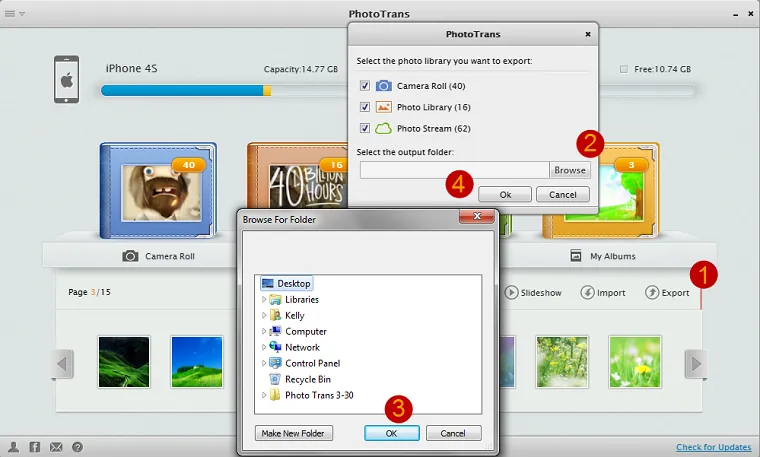The height and width of the screenshot is (457, 760).
Task: Open the brown Photo Library album cover
Action: (x=297, y=175)
